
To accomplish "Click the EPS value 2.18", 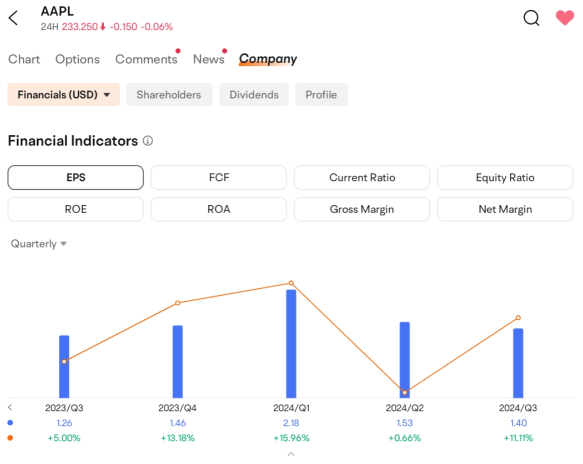I will (291, 423).
